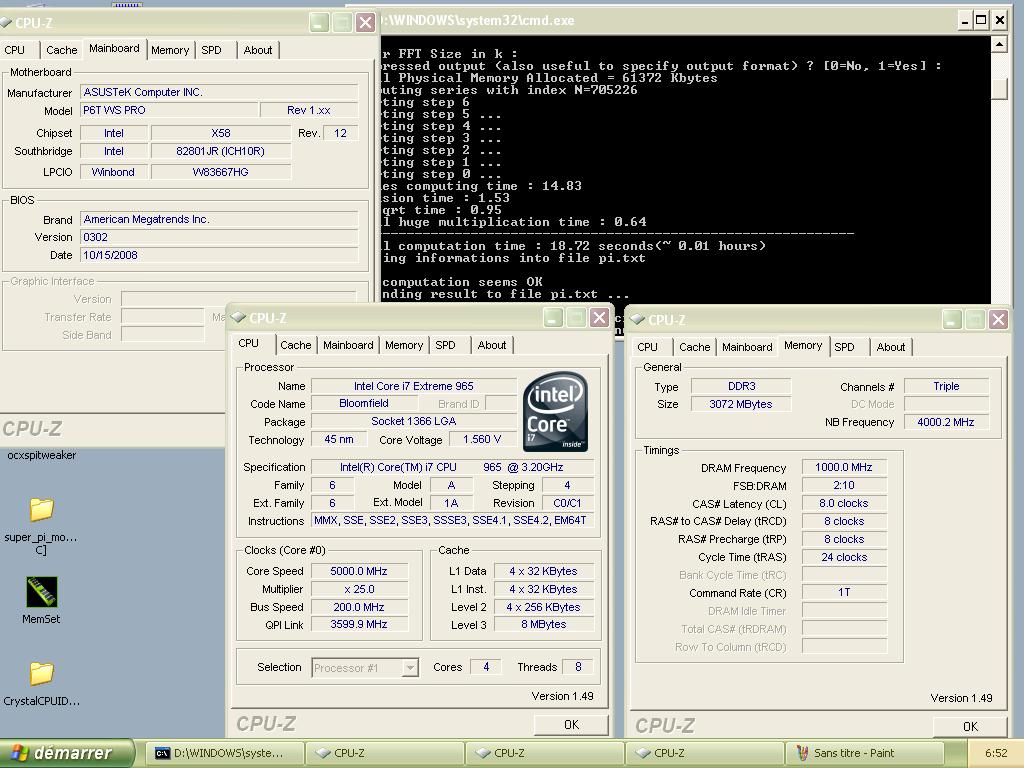This screenshot has height=768, width=1024.
Task: Click the QPI Link 3599.9 MHz value
Action: pos(359,625)
